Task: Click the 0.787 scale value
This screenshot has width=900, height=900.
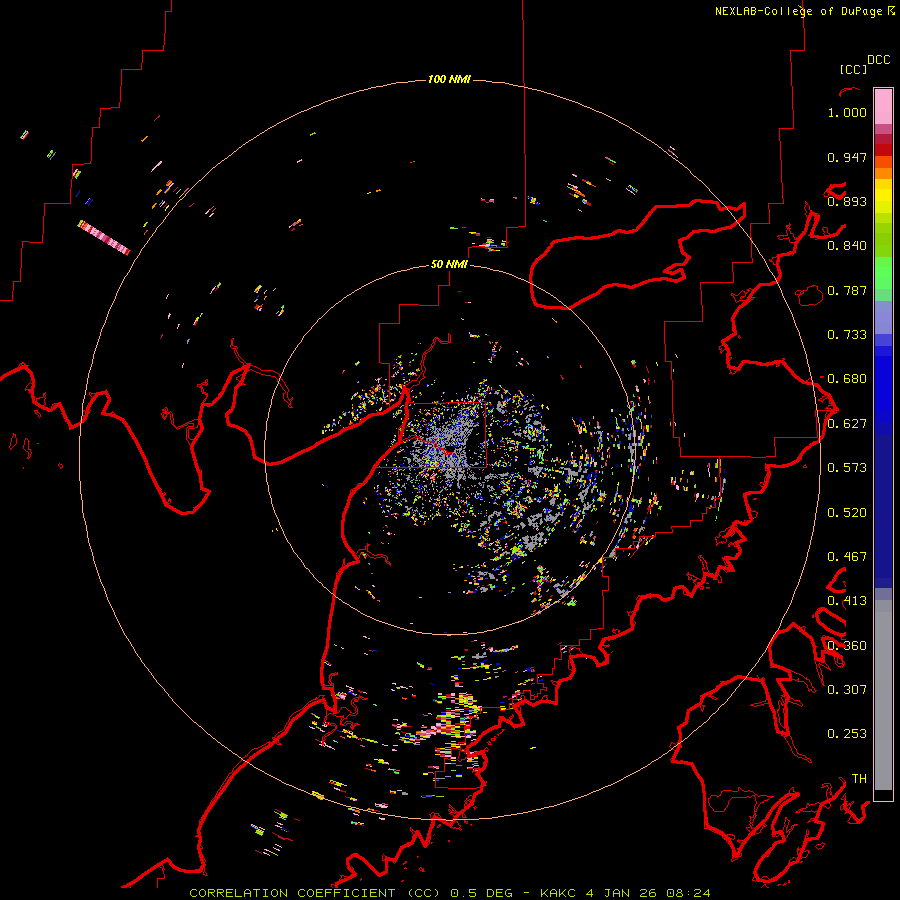Action: point(847,290)
